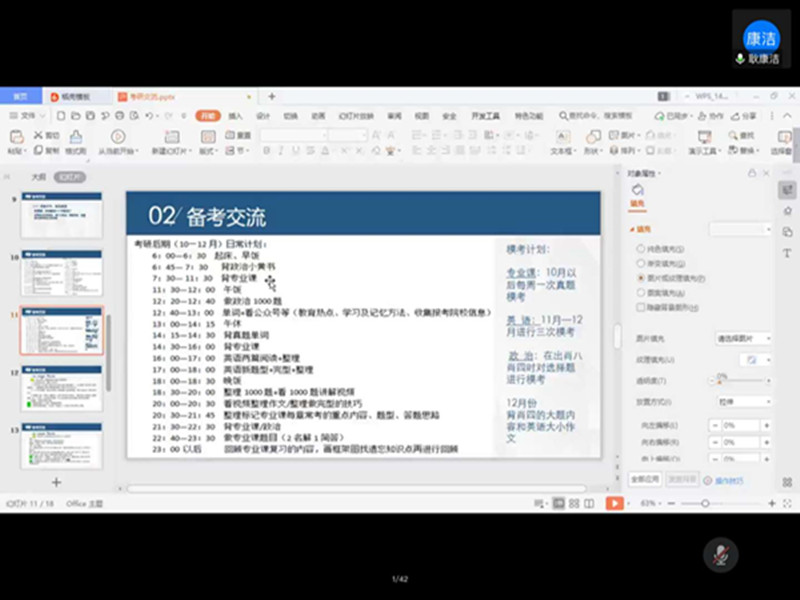Click the plus icon below slide thumbnails
Screen dimensions: 800x600
(56, 481)
